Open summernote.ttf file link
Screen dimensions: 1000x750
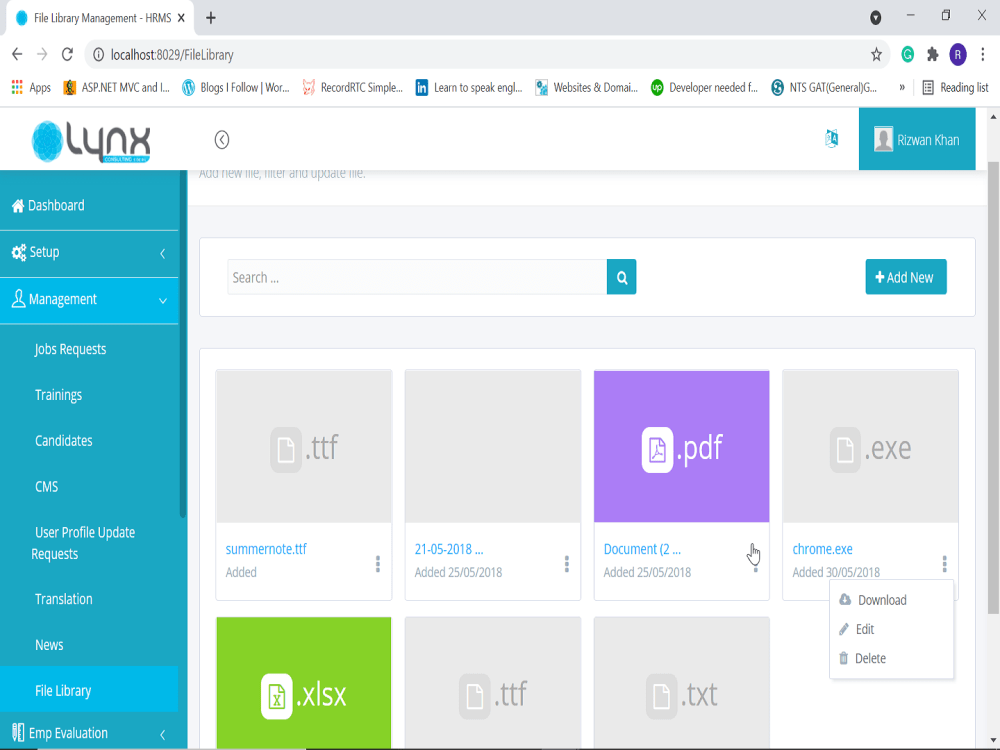tap(266, 549)
